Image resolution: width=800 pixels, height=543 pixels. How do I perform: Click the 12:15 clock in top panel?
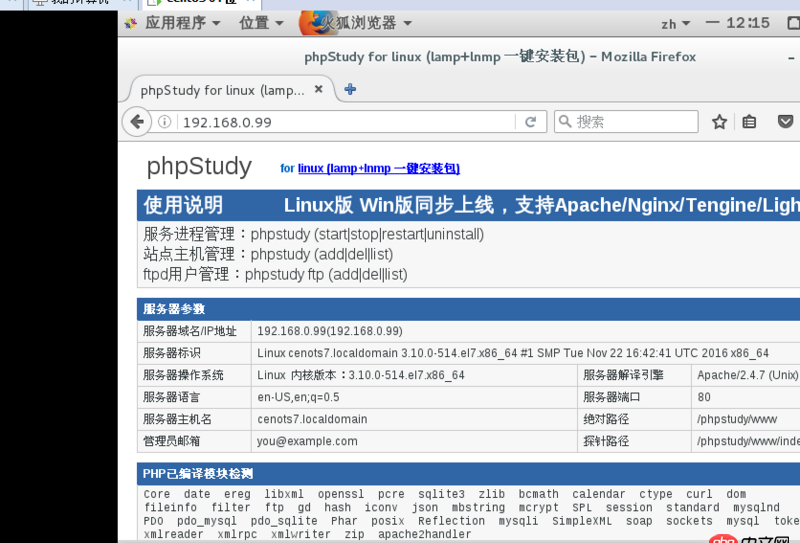tap(747, 23)
